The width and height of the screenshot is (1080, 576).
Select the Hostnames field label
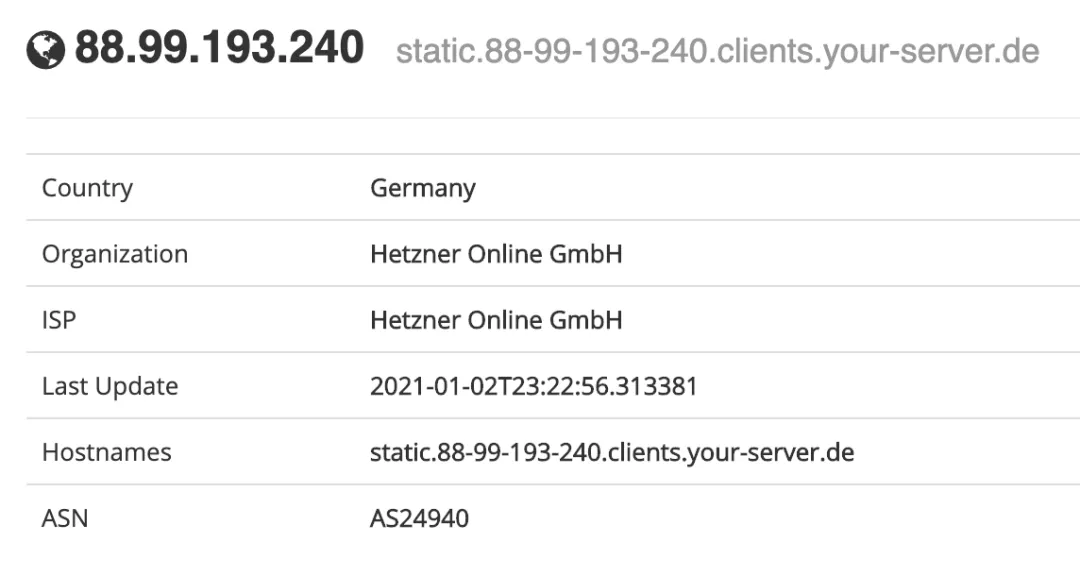point(107,452)
